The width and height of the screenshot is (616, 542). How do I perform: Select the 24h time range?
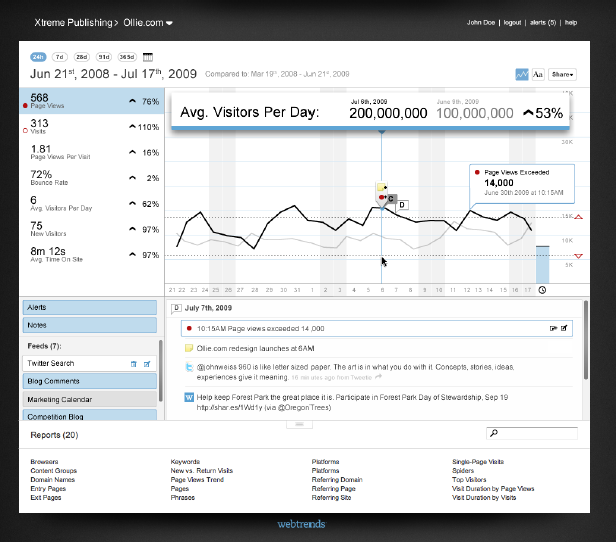(x=38, y=57)
